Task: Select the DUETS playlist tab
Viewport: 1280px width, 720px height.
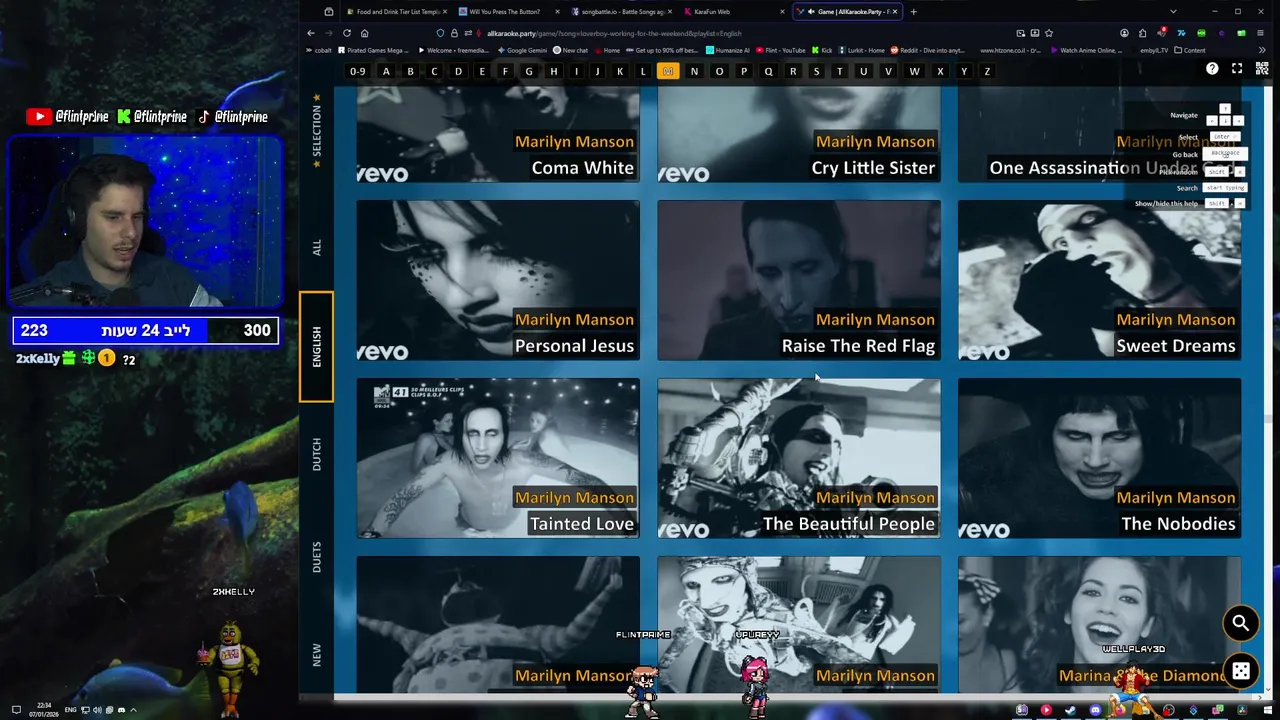Action: pos(316,557)
